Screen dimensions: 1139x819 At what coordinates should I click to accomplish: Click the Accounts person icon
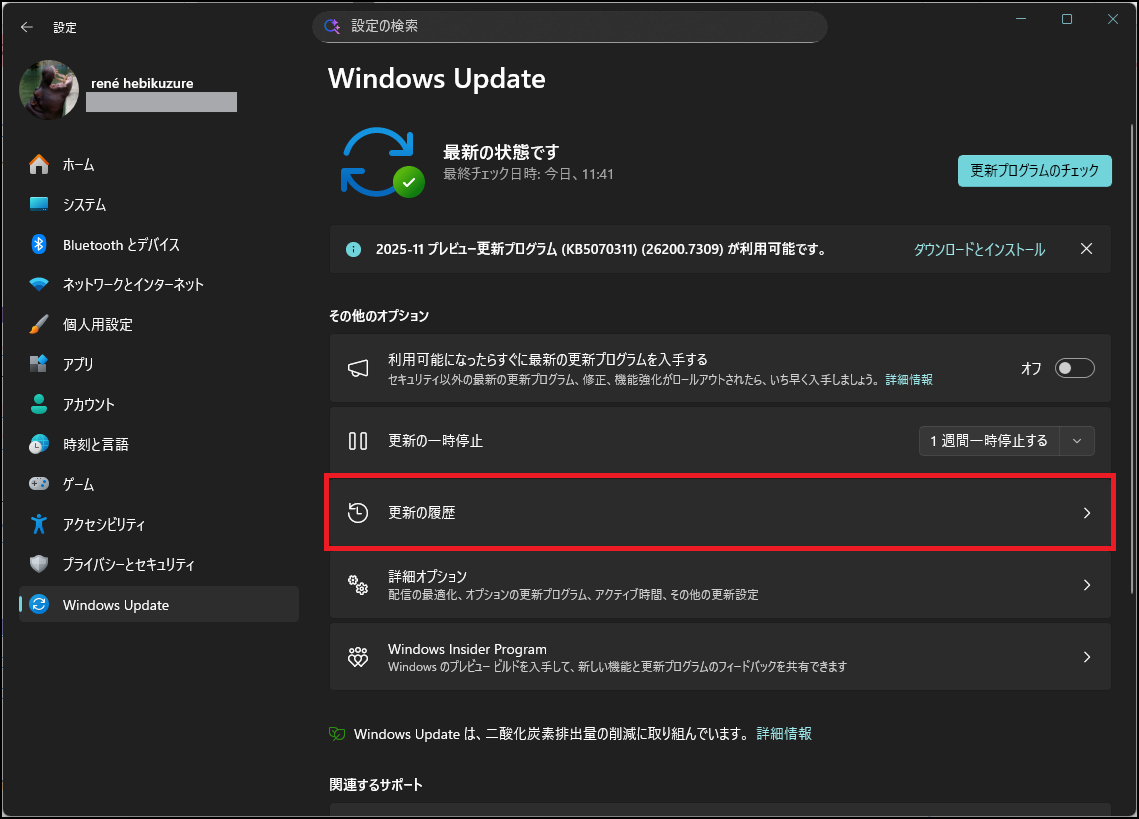coord(38,404)
